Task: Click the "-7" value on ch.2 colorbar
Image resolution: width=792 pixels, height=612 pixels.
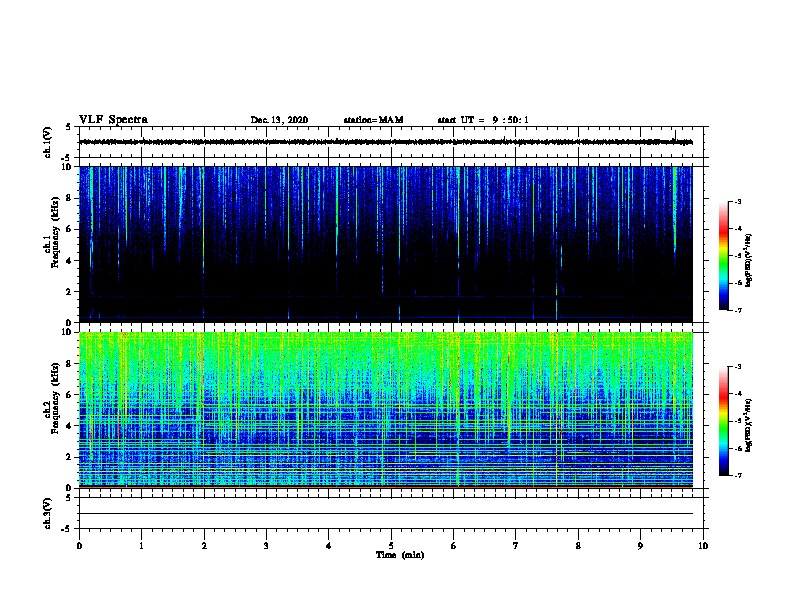Action: point(737,475)
